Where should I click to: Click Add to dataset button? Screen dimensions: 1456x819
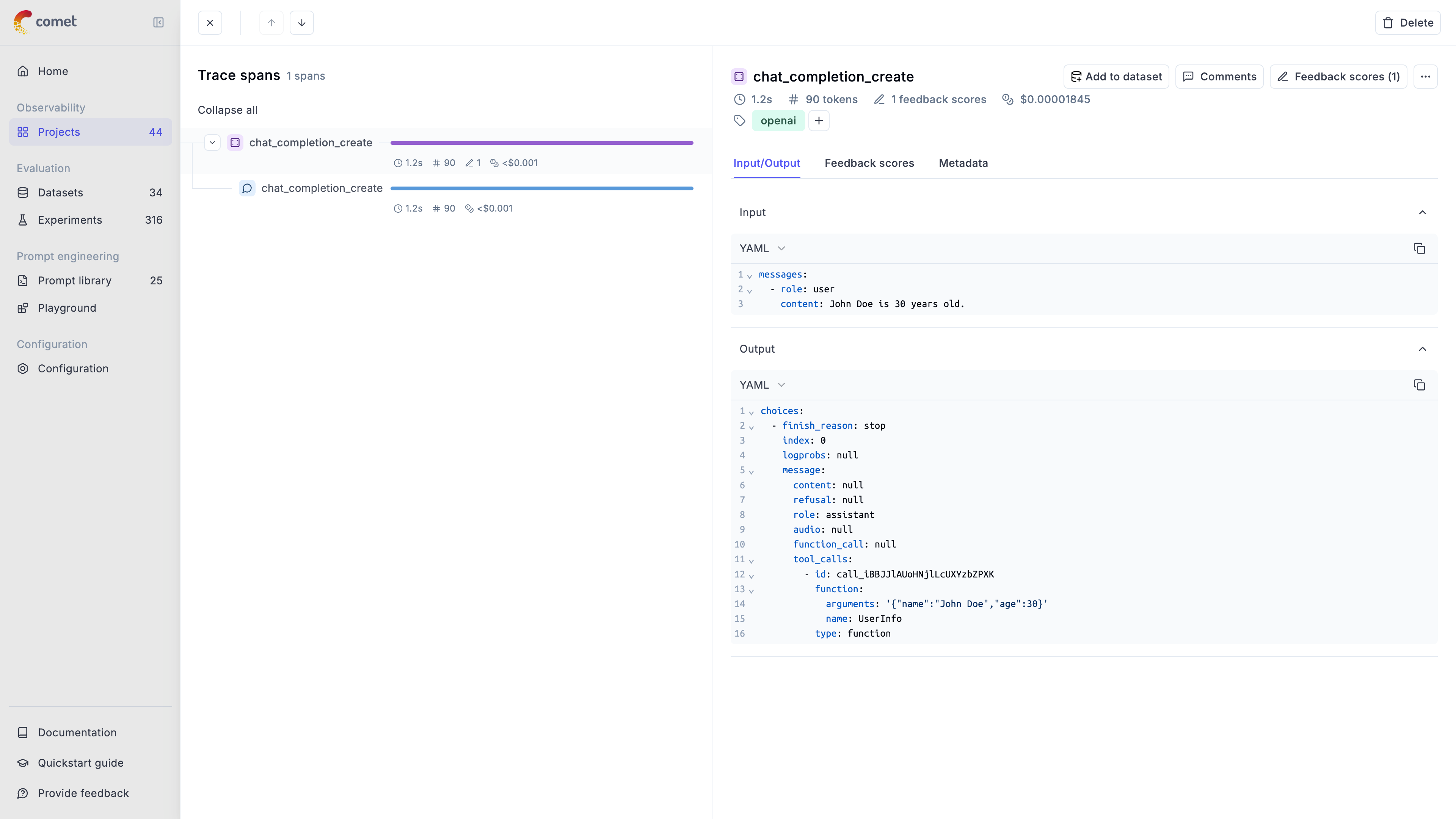(1116, 76)
